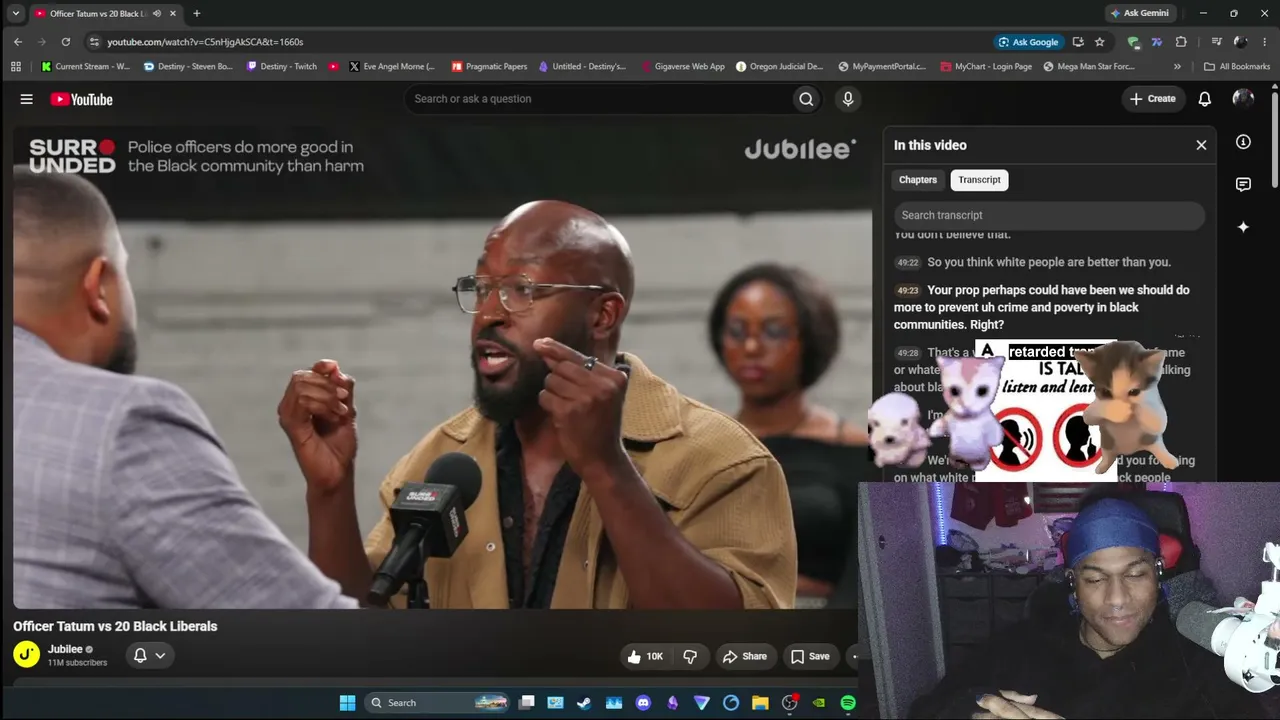Show more bookmarks with the overflow chevron
The height and width of the screenshot is (720, 1280).
[x=1177, y=67]
